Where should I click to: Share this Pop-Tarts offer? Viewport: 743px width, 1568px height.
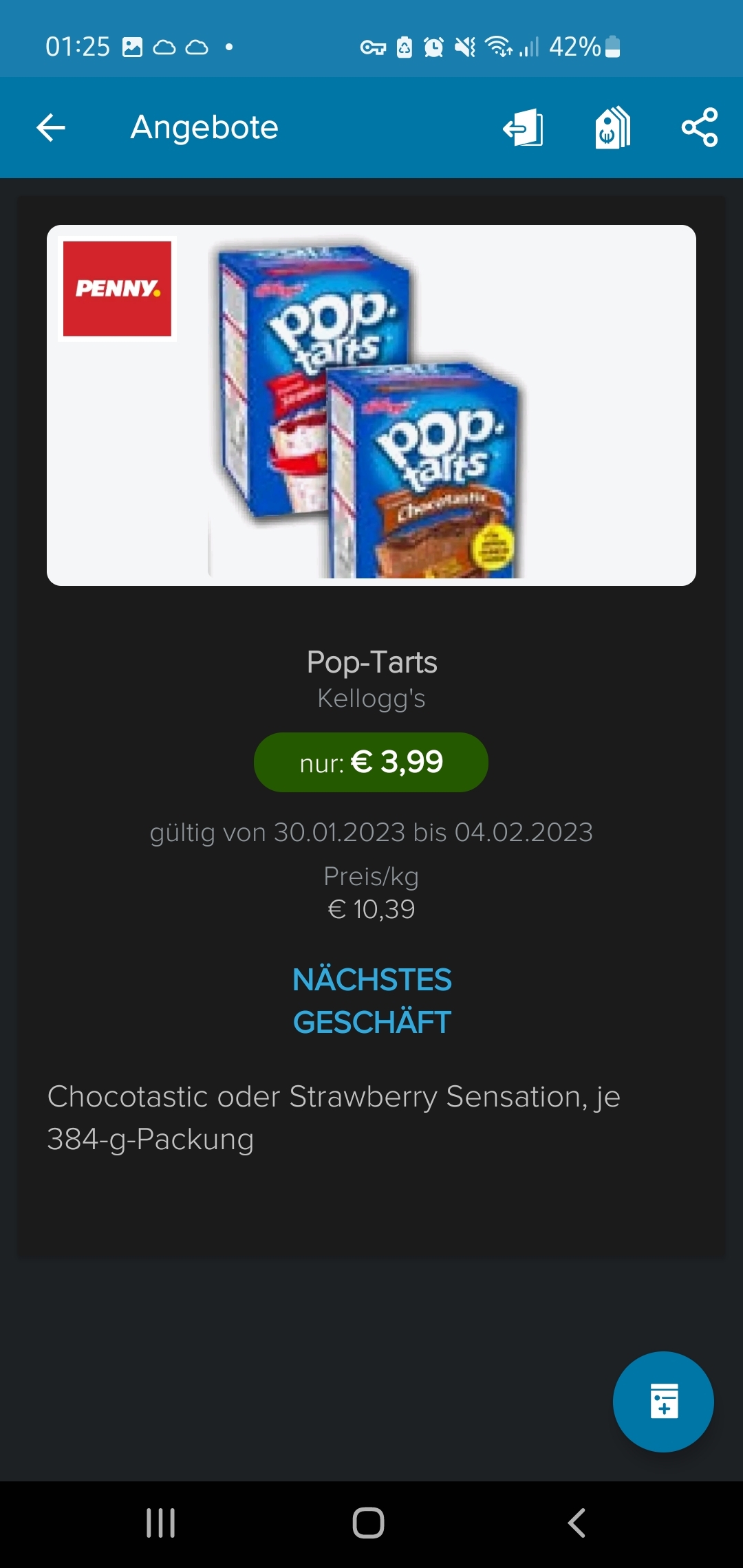point(700,128)
